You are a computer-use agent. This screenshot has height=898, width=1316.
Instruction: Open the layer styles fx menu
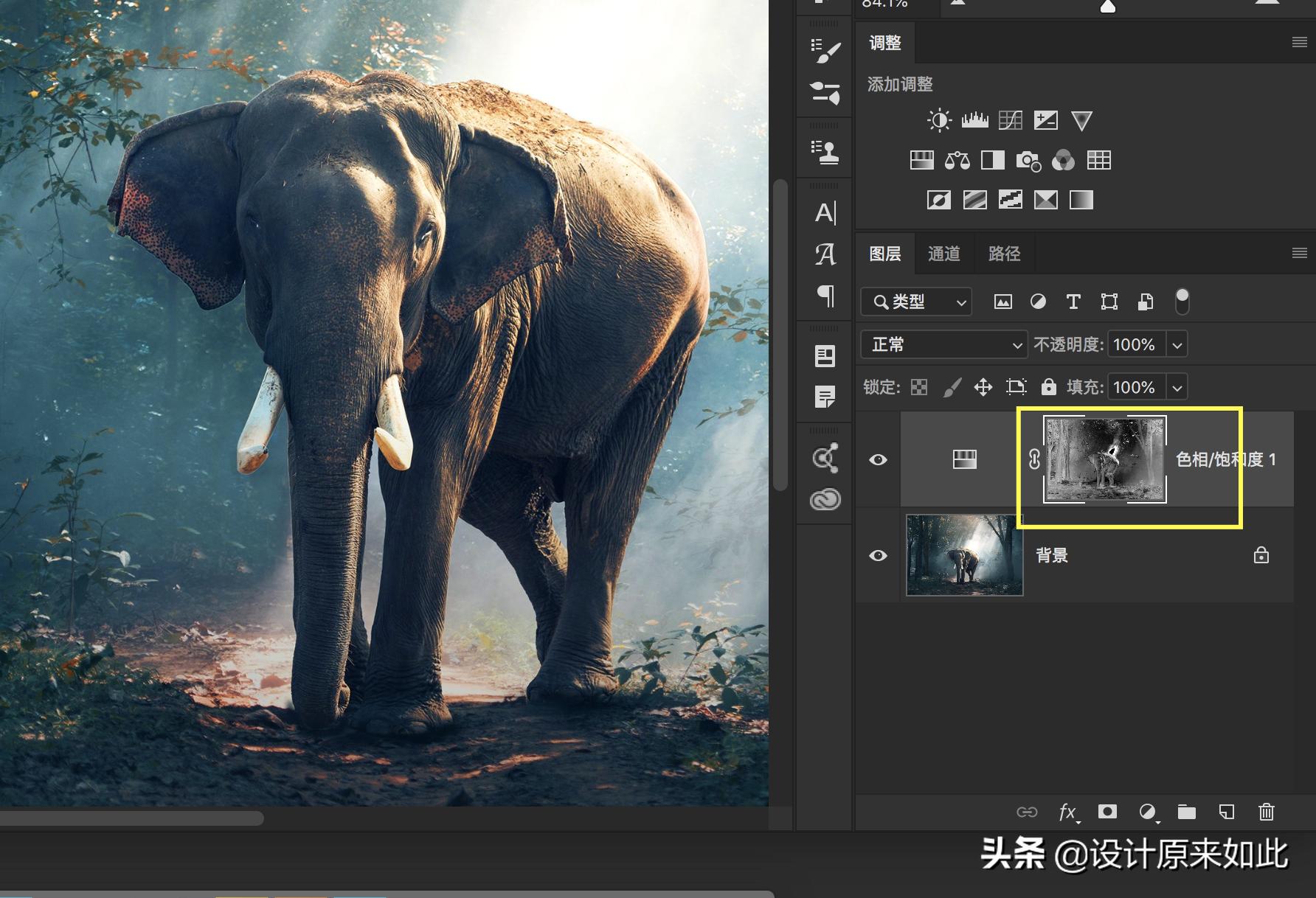(1067, 812)
